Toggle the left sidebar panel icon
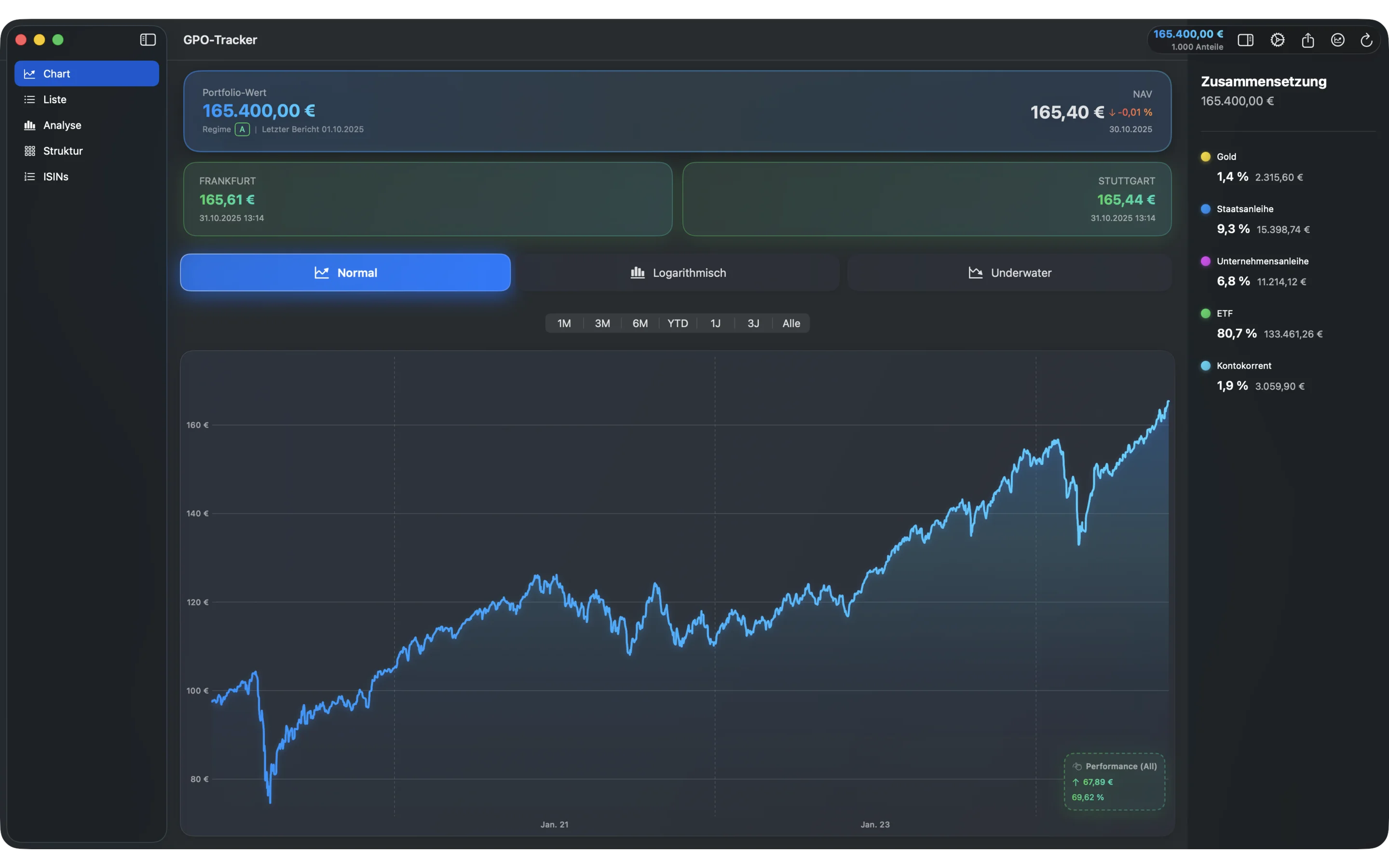1389x868 pixels. pyautogui.click(x=148, y=40)
